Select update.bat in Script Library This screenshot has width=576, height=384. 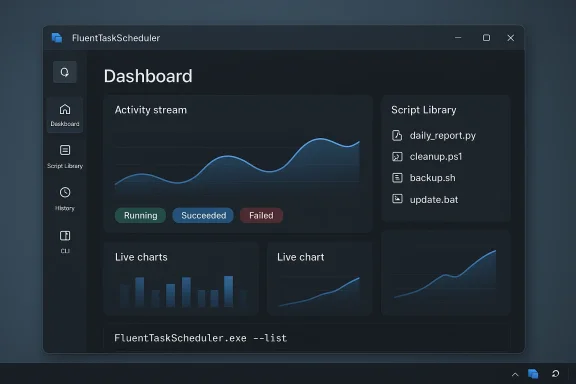point(434,200)
